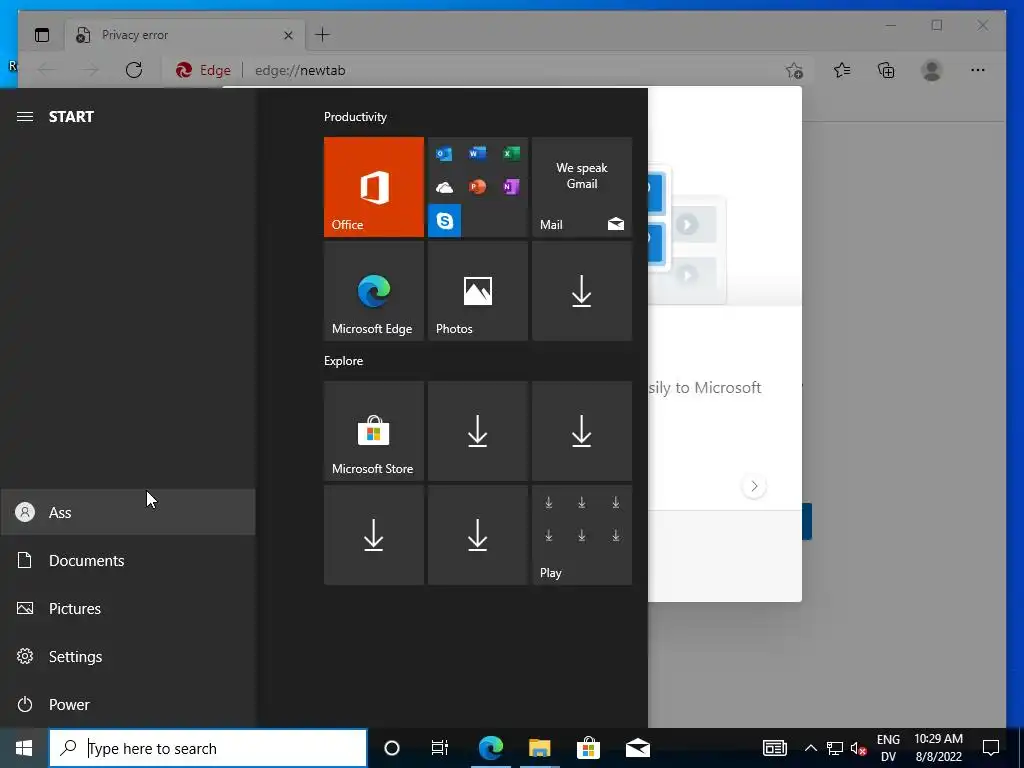Image resolution: width=1024 pixels, height=768 pixels.
Task: Show hidden system tray icons
Action: point(810,748)
